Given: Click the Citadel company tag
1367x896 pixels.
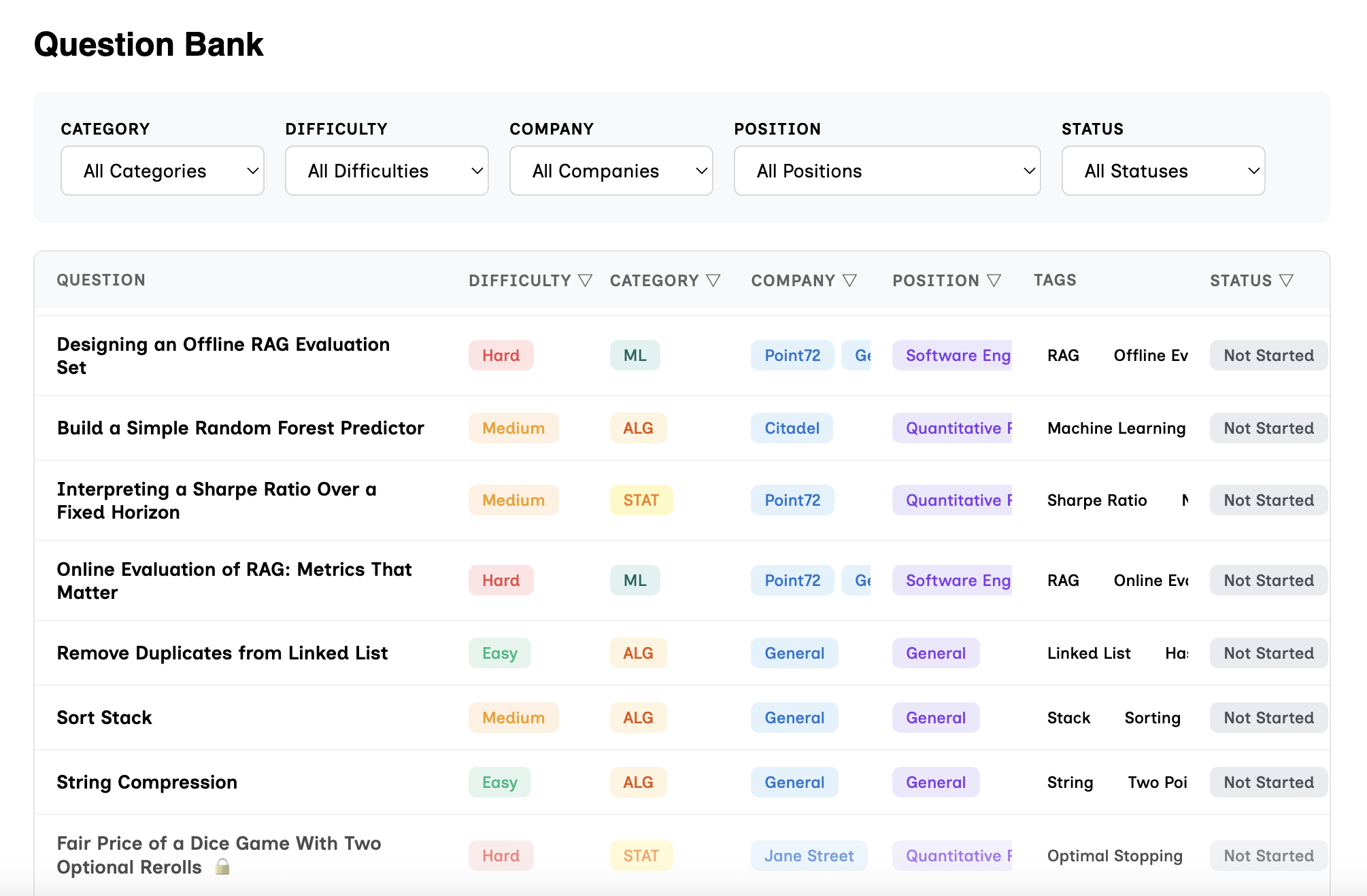Looking at the screenshot, I should coord(792,428).
